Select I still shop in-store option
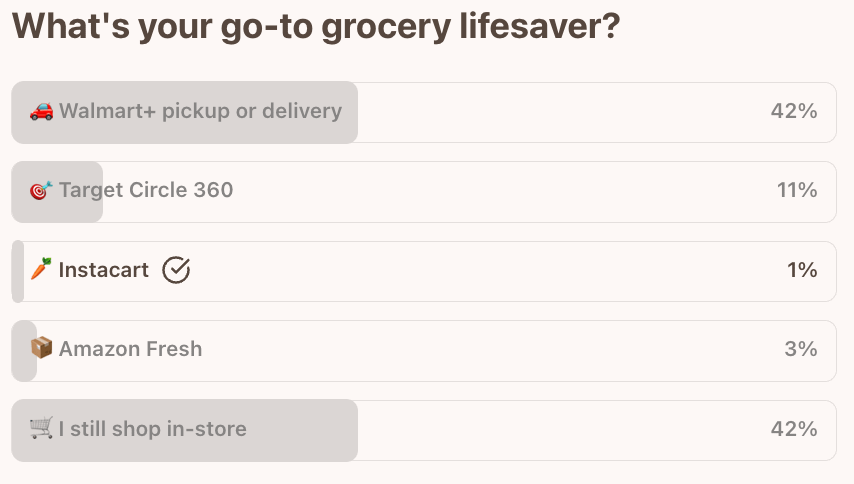Screen dimensions: 854x484 point(424,431)
